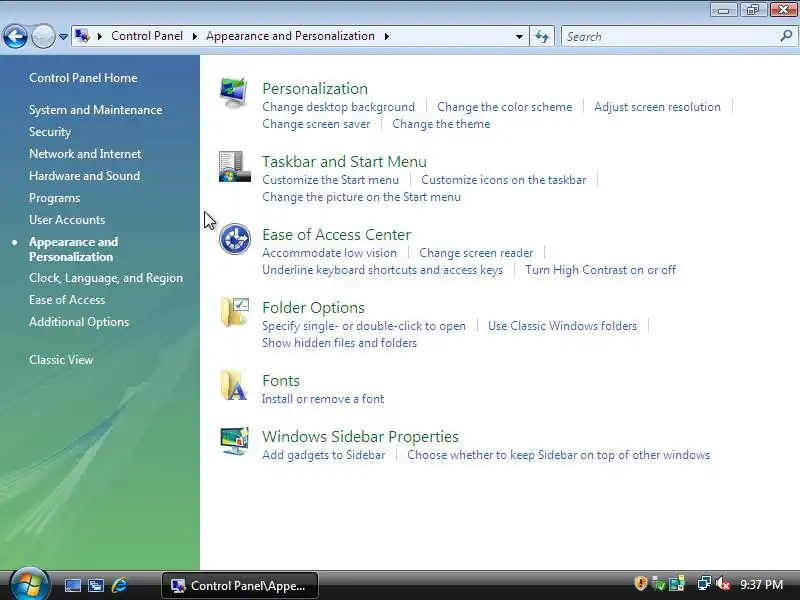Click Specify single- or double-click to open
800x600 pixels.
(364, 326)
